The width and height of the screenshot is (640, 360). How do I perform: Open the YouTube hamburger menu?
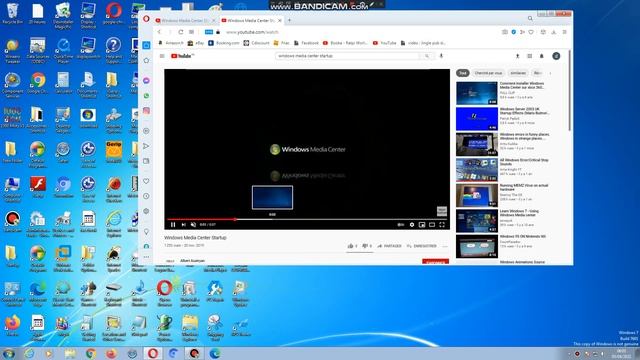pyautogui.click(x=162, y=56)
